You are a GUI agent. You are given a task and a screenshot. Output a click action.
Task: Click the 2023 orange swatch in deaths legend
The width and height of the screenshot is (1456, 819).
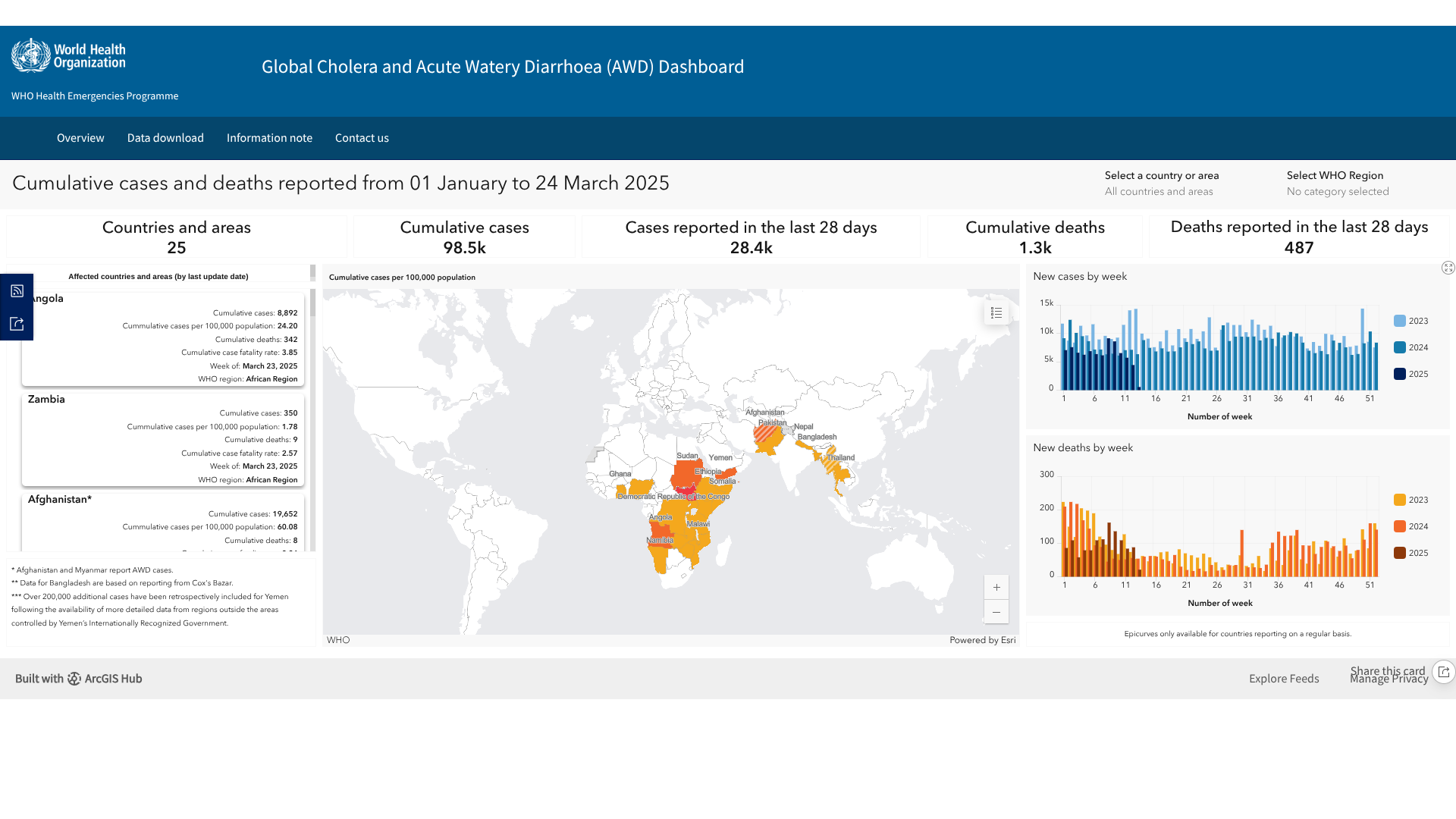click(x=1399, y=500)
